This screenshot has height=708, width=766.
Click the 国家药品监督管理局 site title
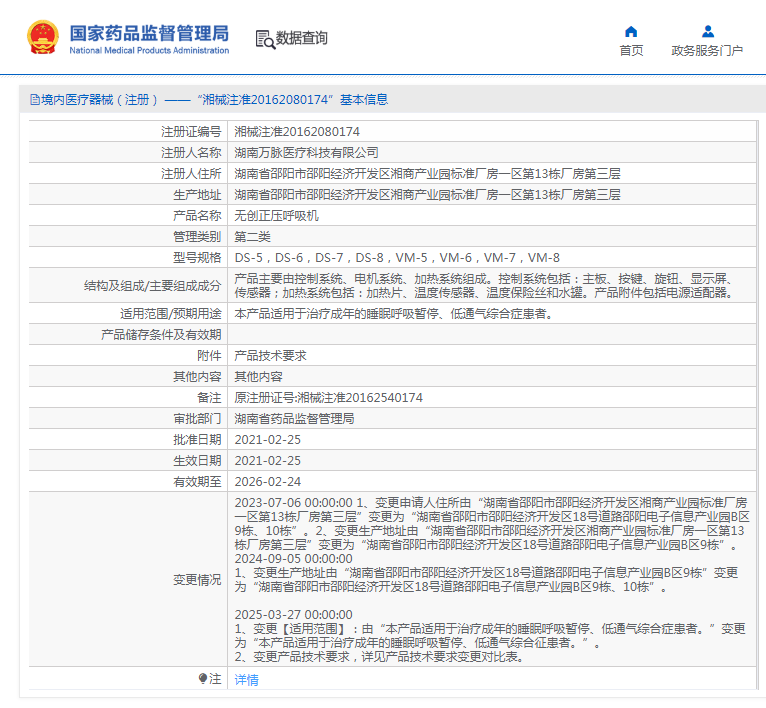pos(148,33)
